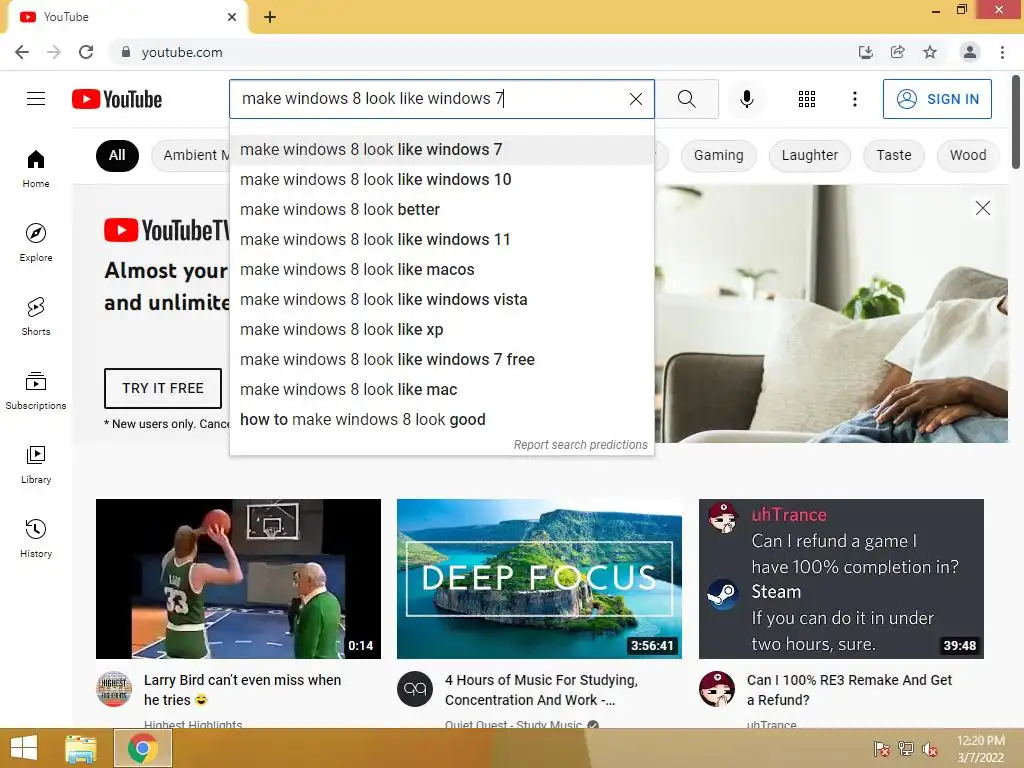Open Larry Bird video thumbnail
This screenshot has width=1024, height=768.
pyautogui.click(x=238, y=579)
